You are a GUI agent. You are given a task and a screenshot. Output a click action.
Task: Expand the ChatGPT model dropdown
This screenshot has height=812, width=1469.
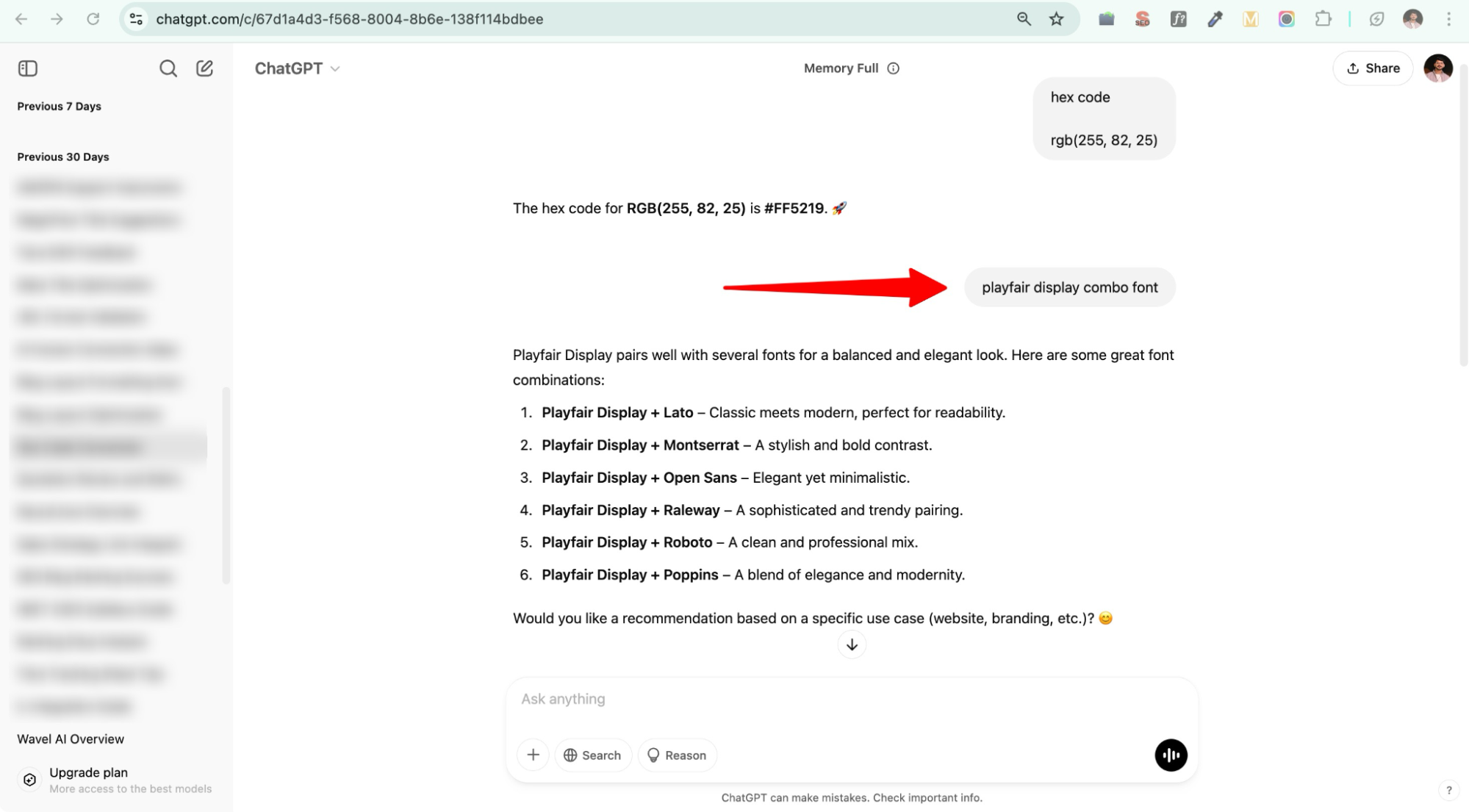click(297, 68)
